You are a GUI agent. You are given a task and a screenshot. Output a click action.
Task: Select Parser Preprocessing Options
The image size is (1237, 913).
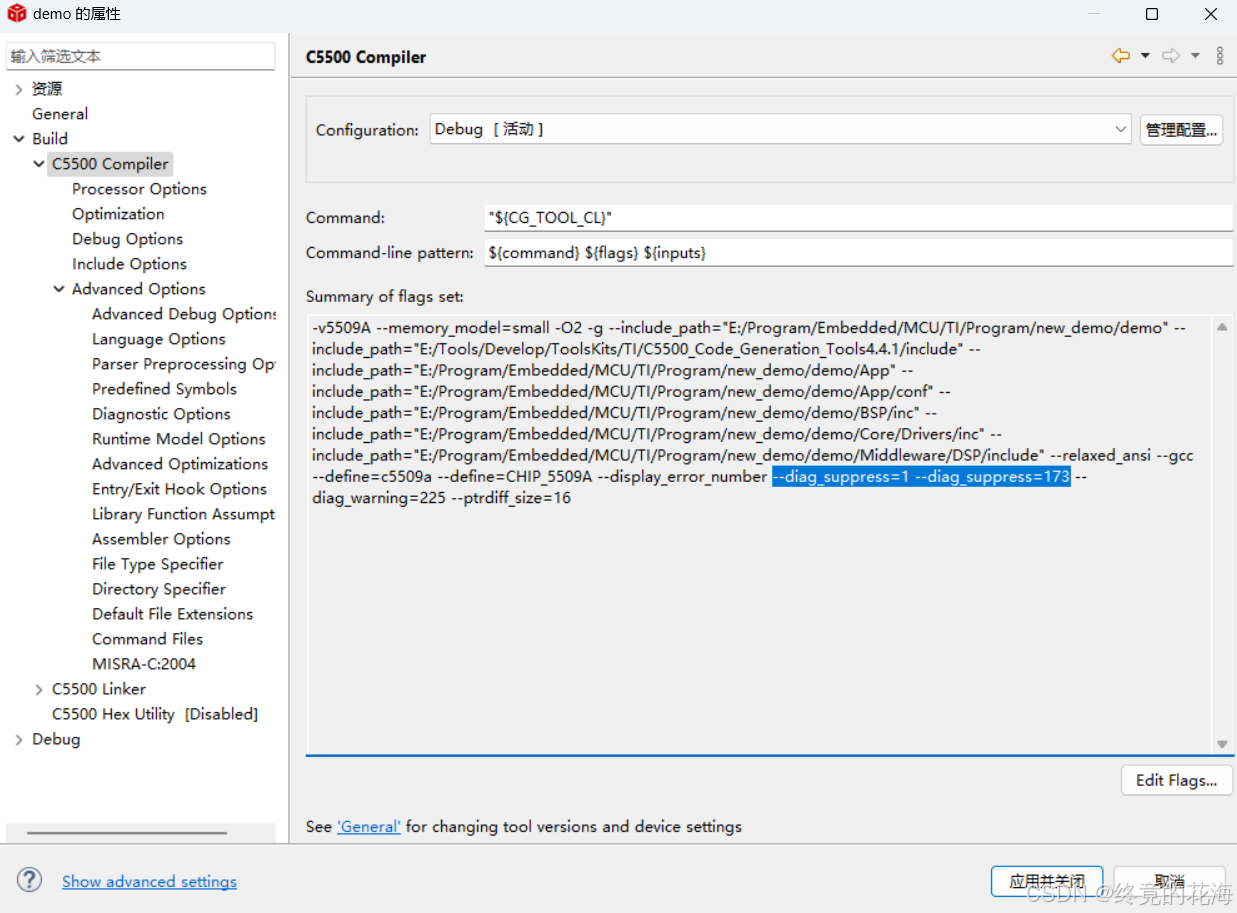[x=184, y=364]
